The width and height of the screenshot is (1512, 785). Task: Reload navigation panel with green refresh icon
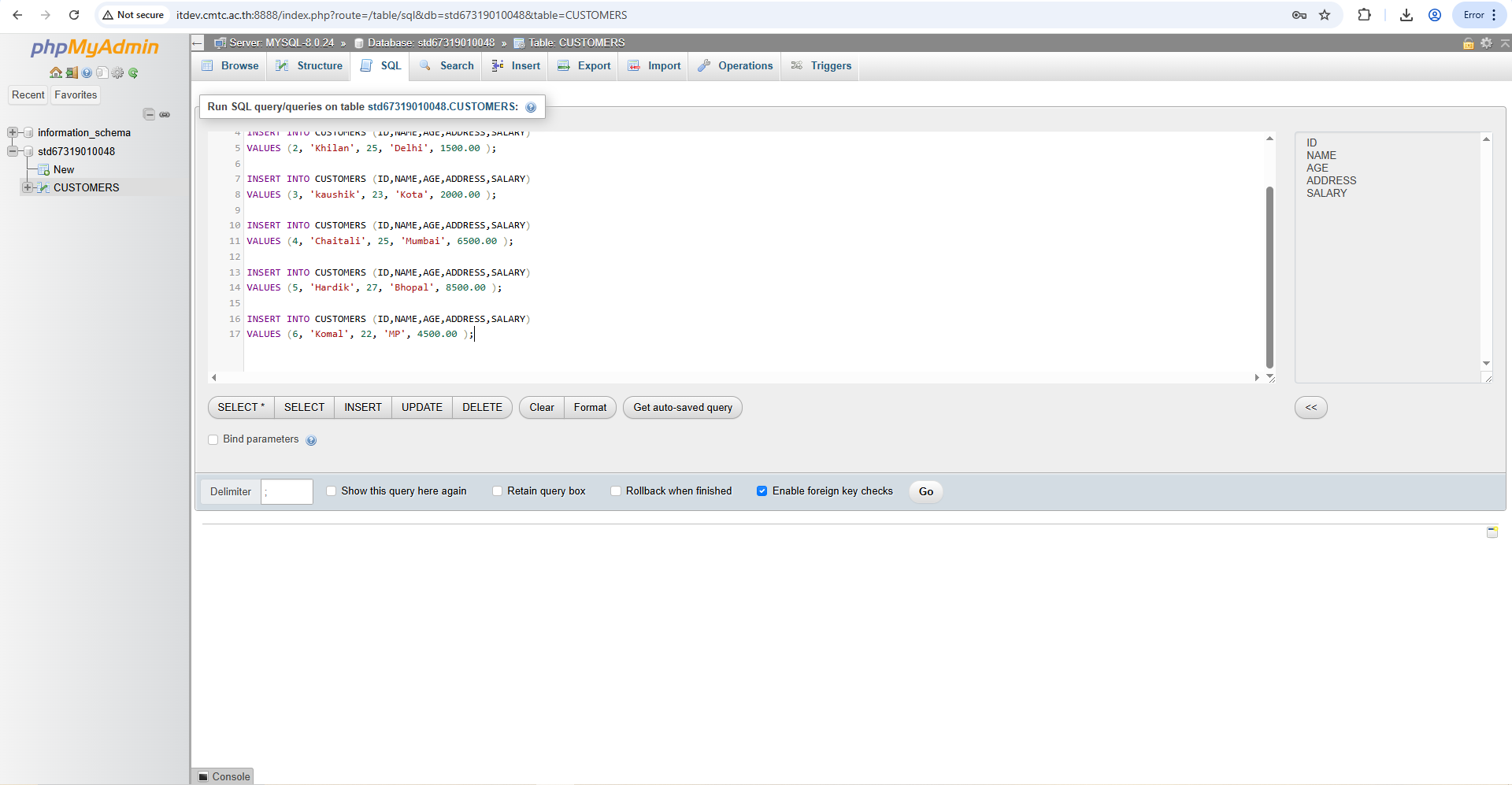(x=134, y=73)
